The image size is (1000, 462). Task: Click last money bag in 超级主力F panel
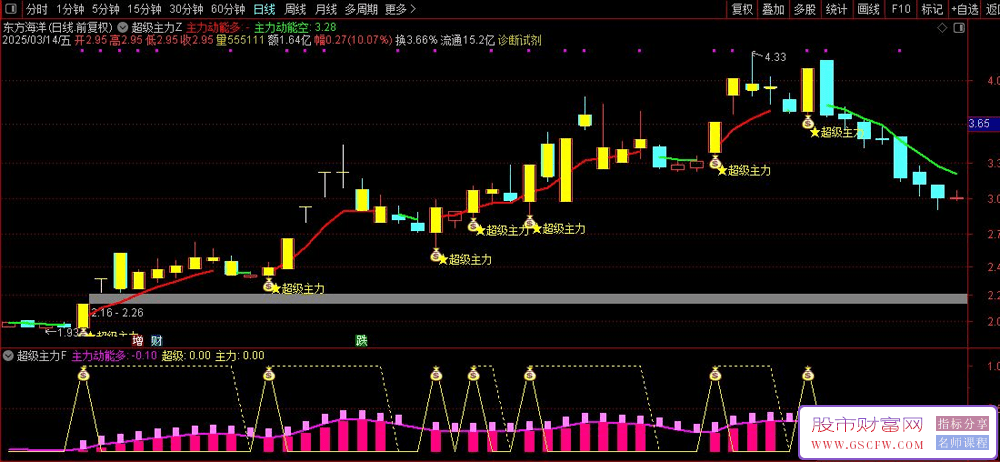pos(808,374)
